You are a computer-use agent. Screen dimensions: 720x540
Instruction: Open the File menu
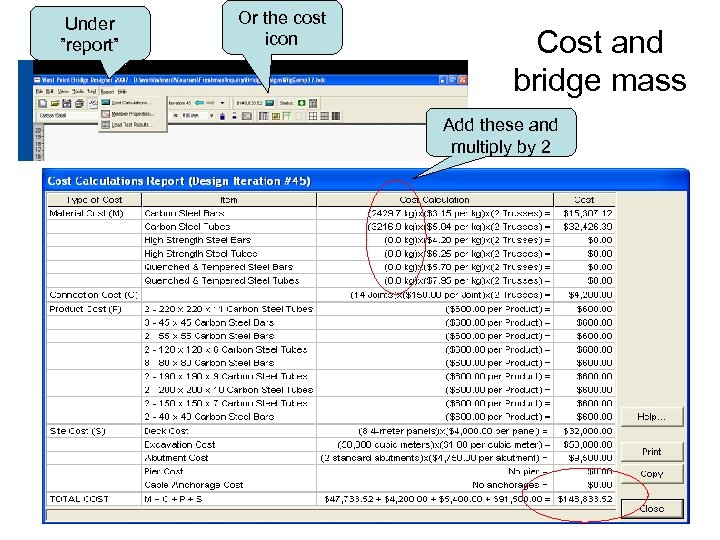tap(39, 91)
